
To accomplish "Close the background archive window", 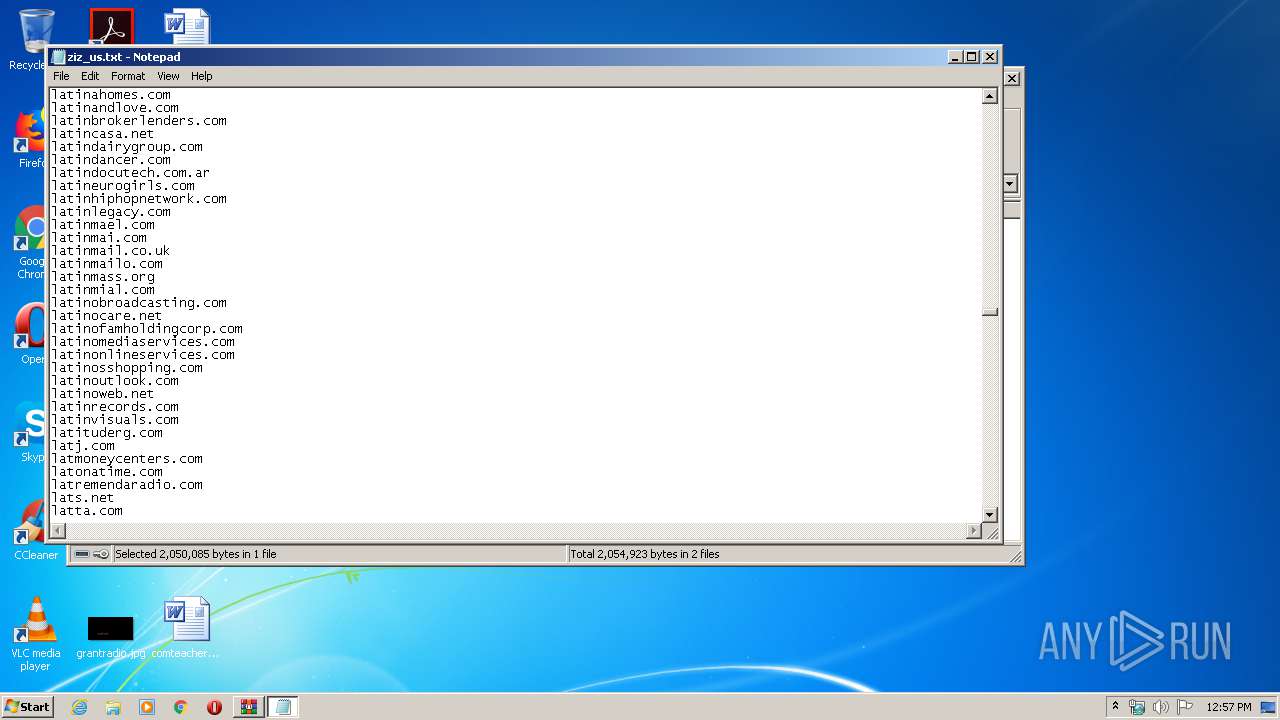I will point(1012,78).
